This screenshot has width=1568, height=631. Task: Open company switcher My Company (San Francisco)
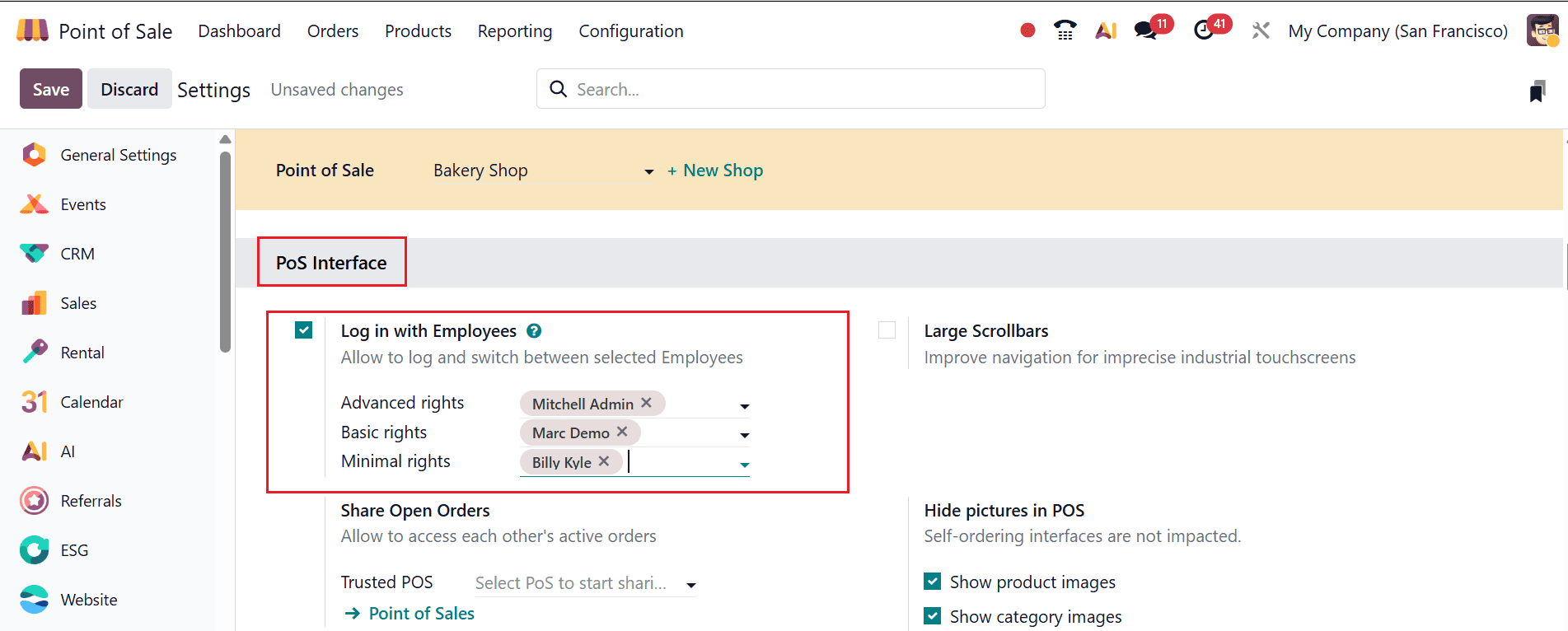point(1397,31)
